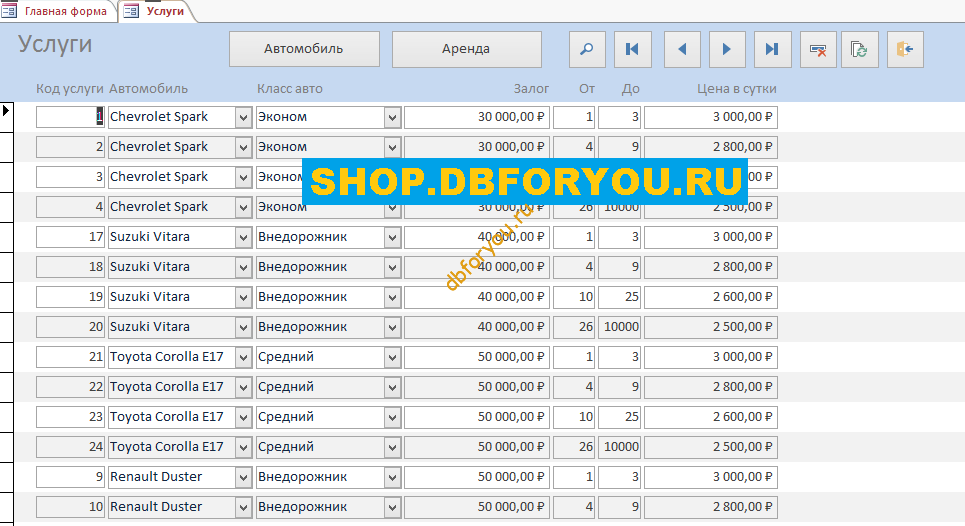
Task: Open car dropdown arrow for code 9
Action: tap(243, 477)
